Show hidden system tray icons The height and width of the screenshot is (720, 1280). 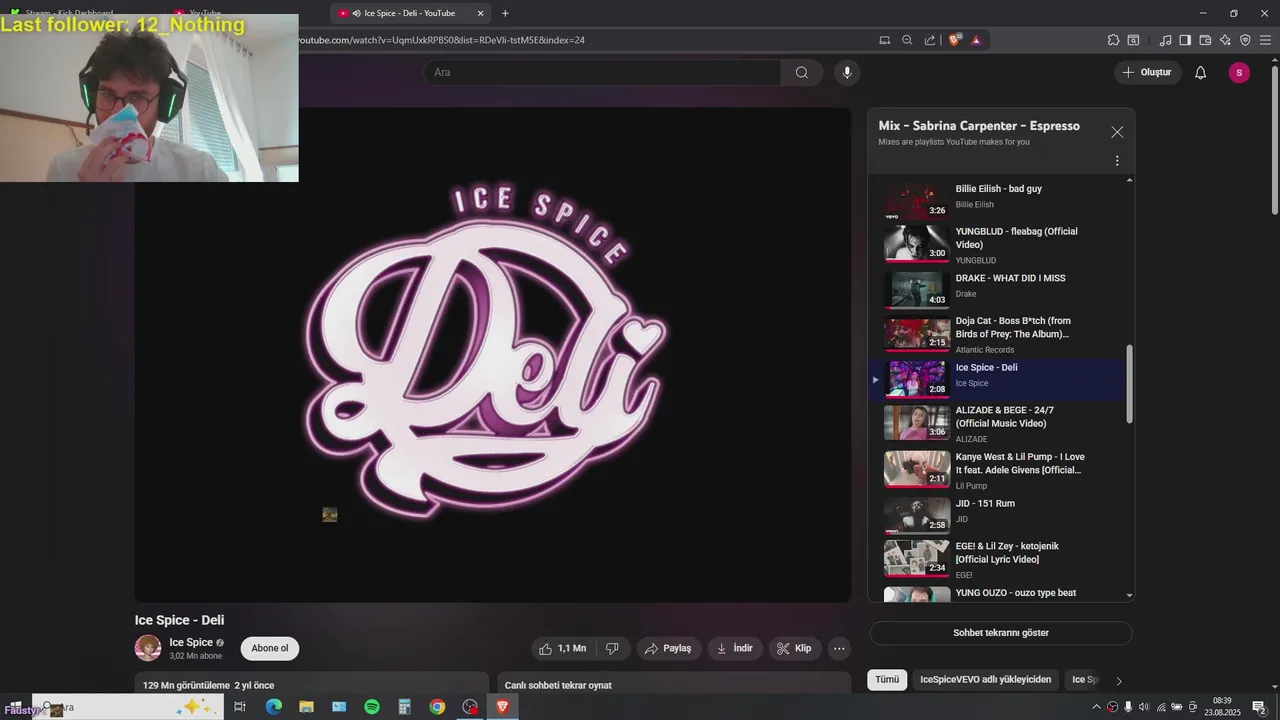[1096, 707]
